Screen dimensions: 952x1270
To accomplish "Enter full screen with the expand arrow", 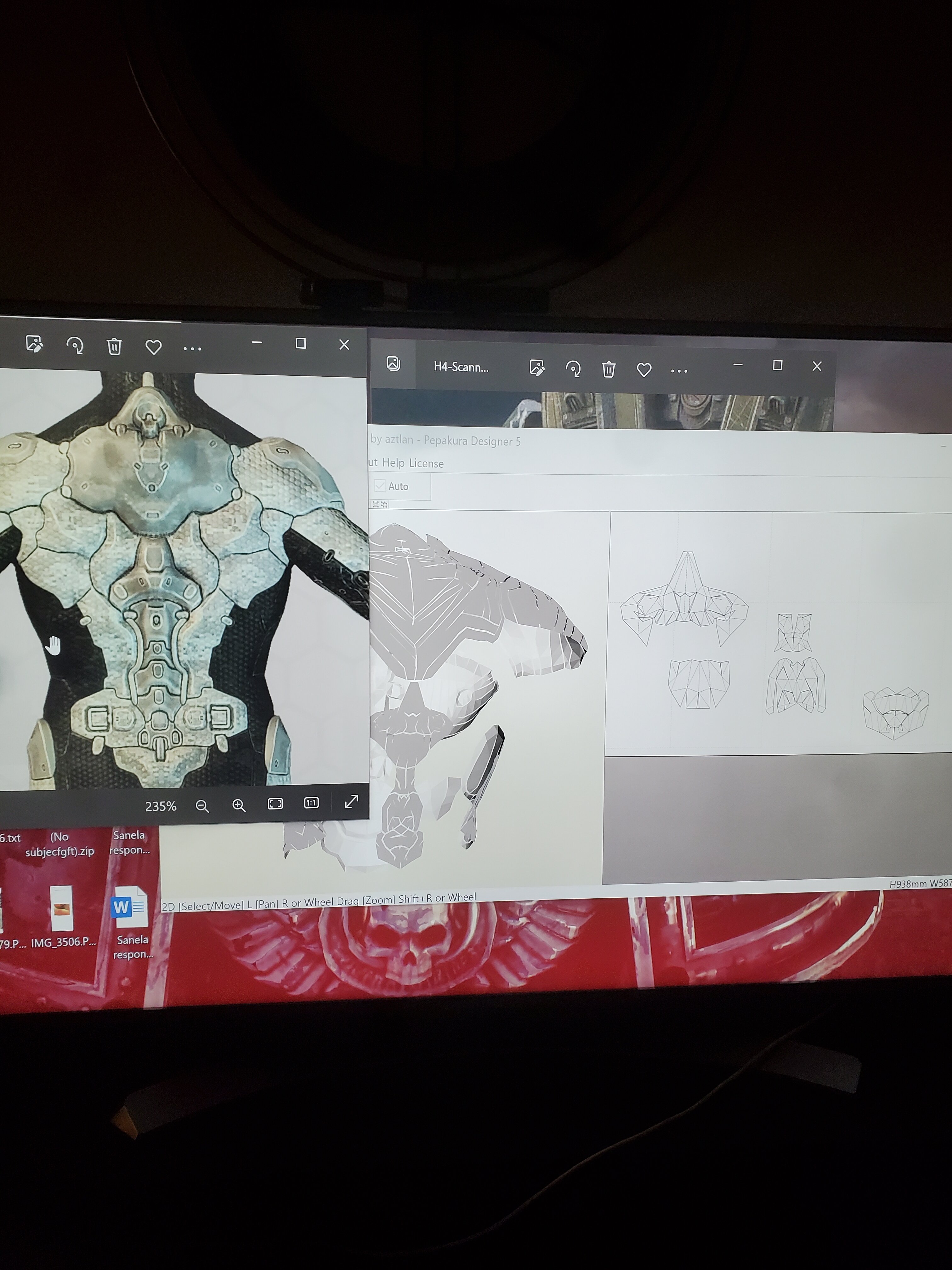I will click(x=351, y=802).
